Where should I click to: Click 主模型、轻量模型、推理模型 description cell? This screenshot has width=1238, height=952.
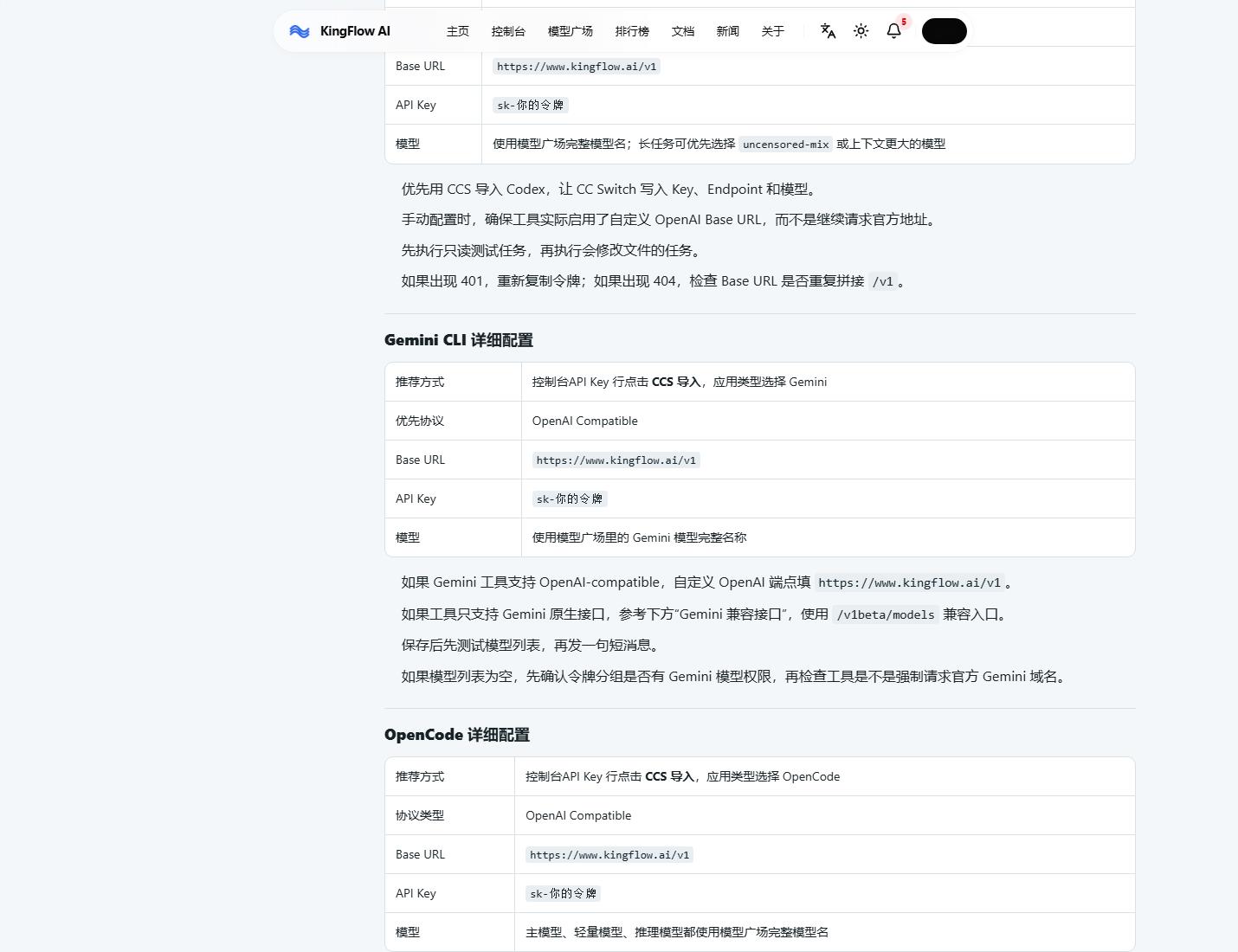824,932
